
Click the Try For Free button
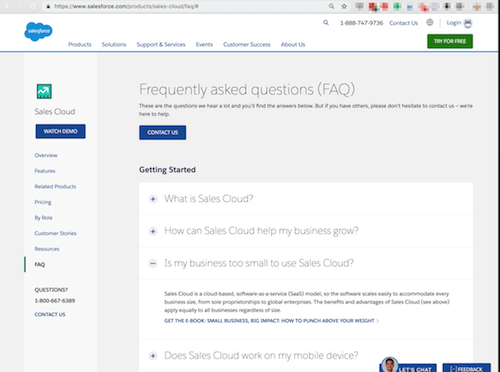coord(450,41)
